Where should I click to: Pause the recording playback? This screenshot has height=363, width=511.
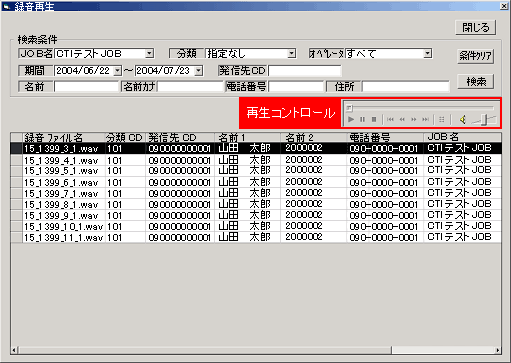coord(362,119)
